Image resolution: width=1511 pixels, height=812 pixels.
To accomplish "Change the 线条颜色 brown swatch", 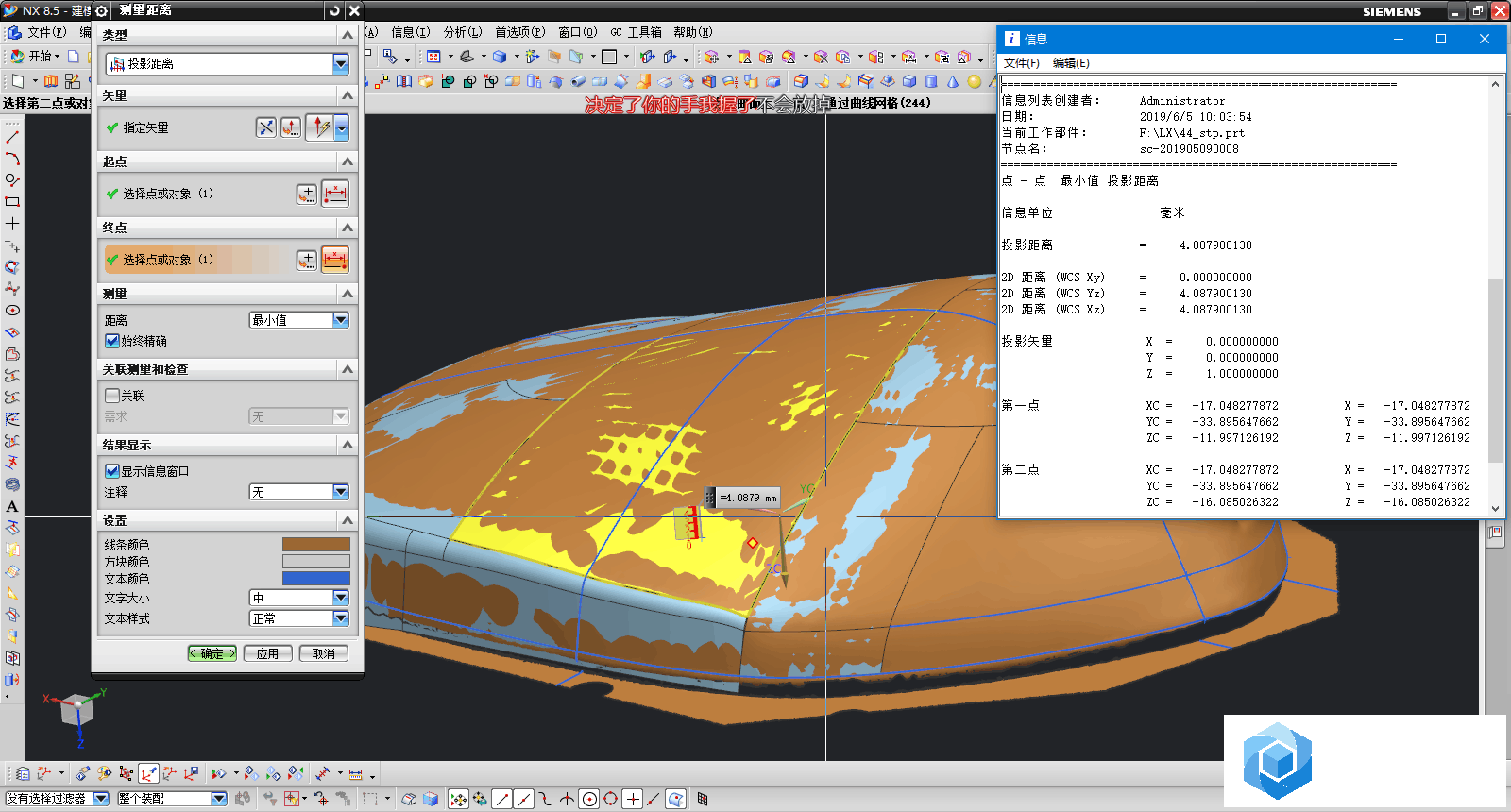I will 316,544.
